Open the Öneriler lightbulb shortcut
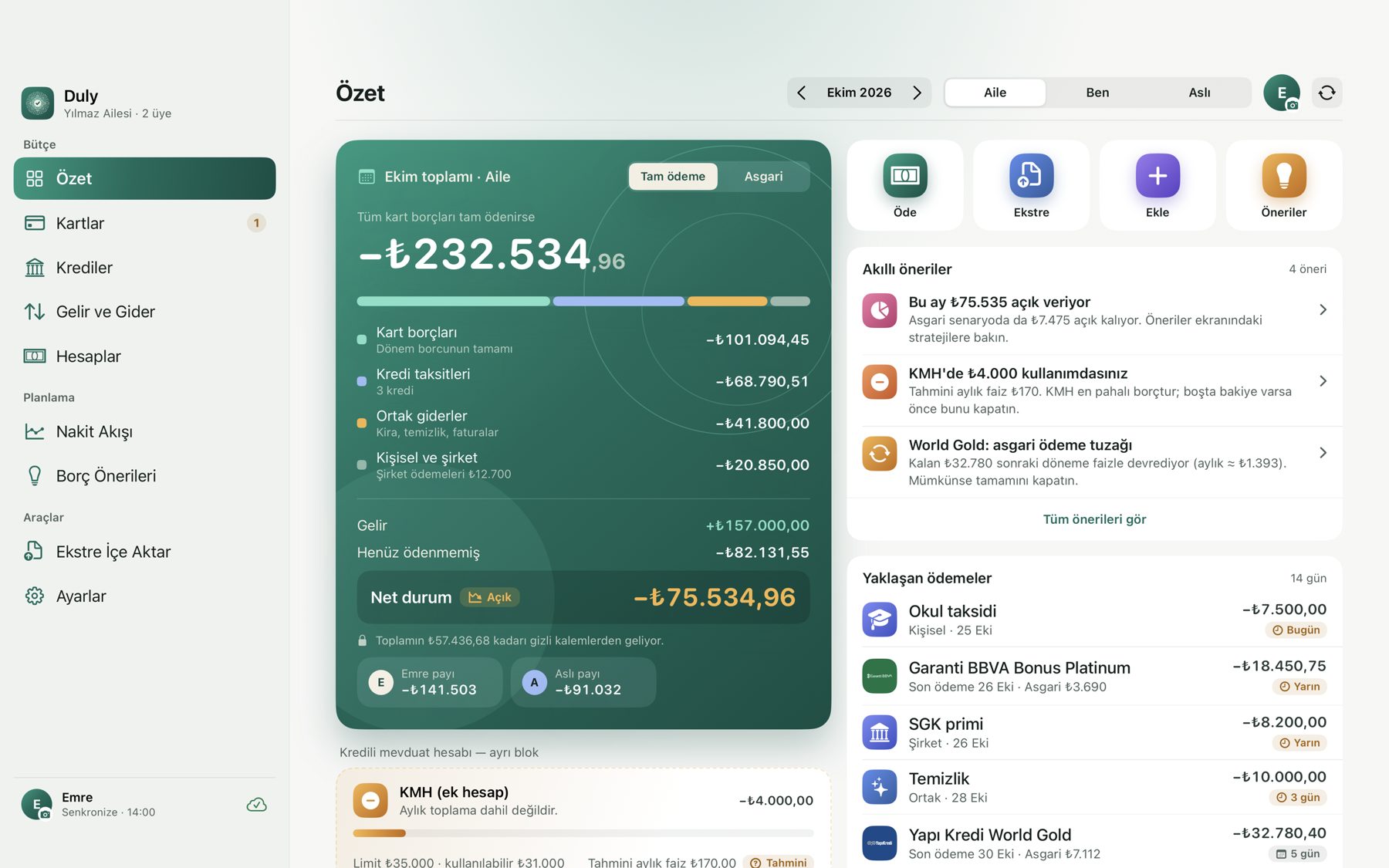1389x868 pixels. [x=1284, y=176]
